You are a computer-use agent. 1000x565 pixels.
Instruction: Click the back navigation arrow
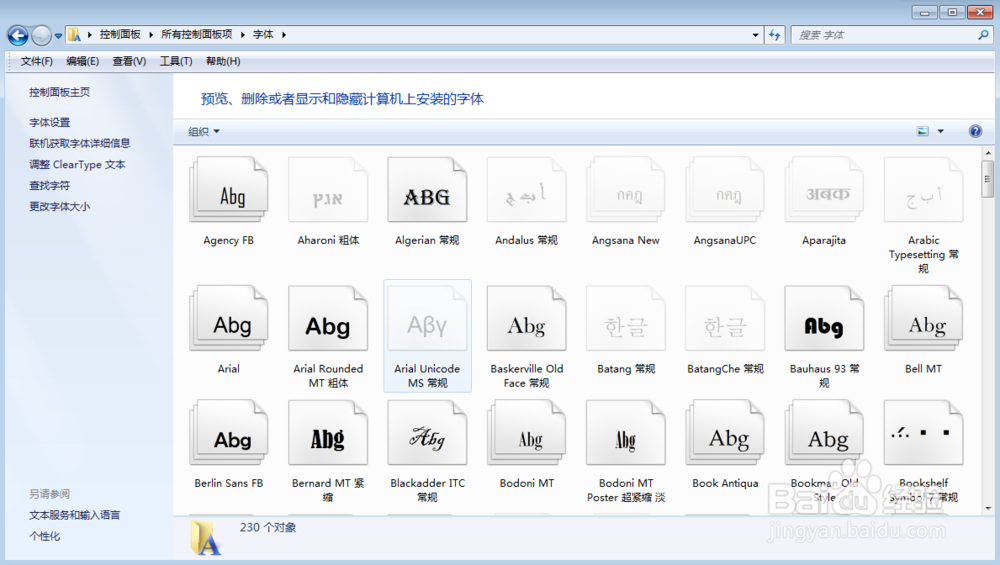[18, 36]
